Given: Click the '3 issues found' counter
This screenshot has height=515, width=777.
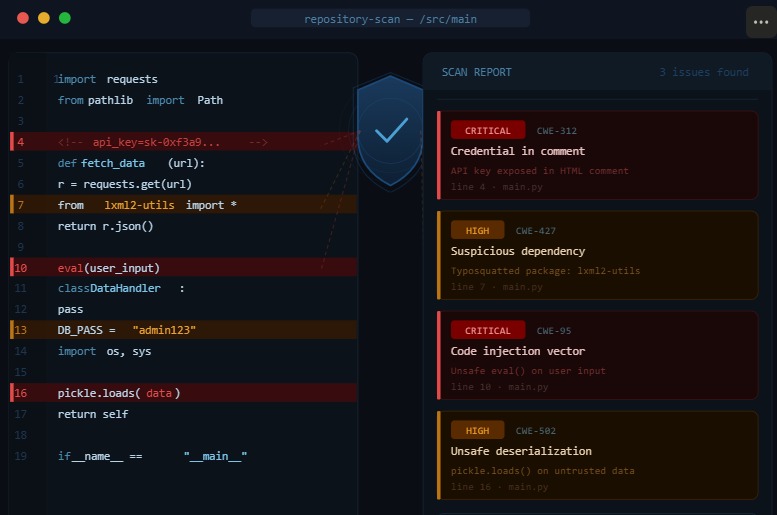Looking at the screenshot, I should 704,72.
